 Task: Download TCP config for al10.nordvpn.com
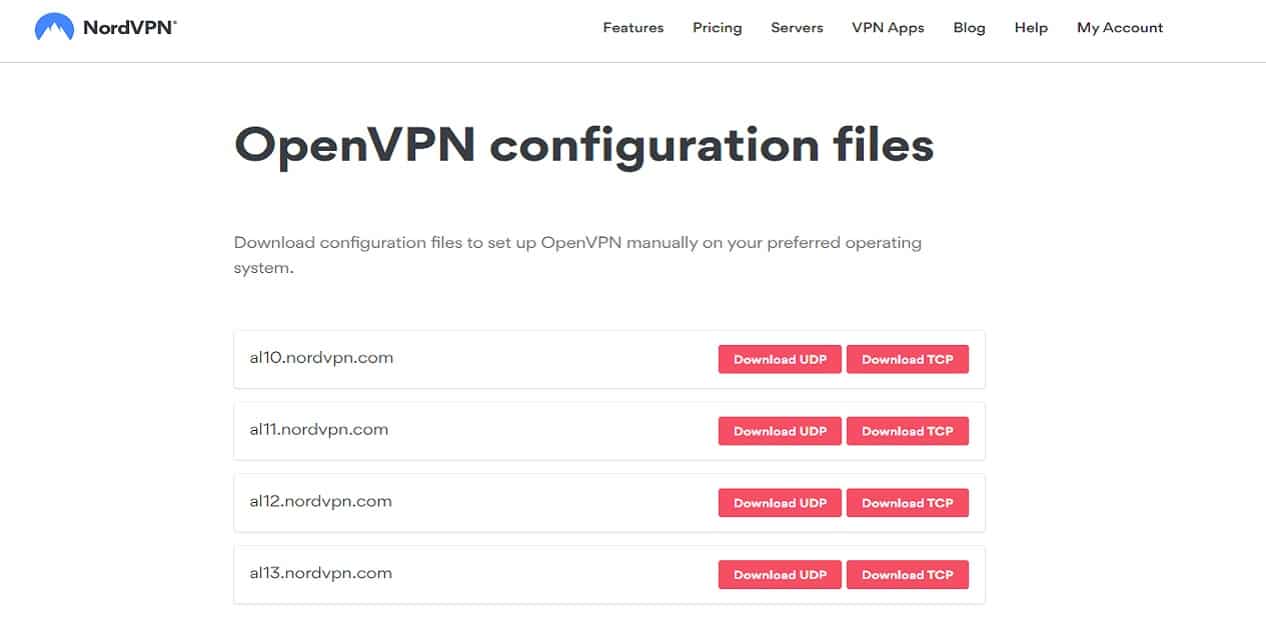point(908,359)
